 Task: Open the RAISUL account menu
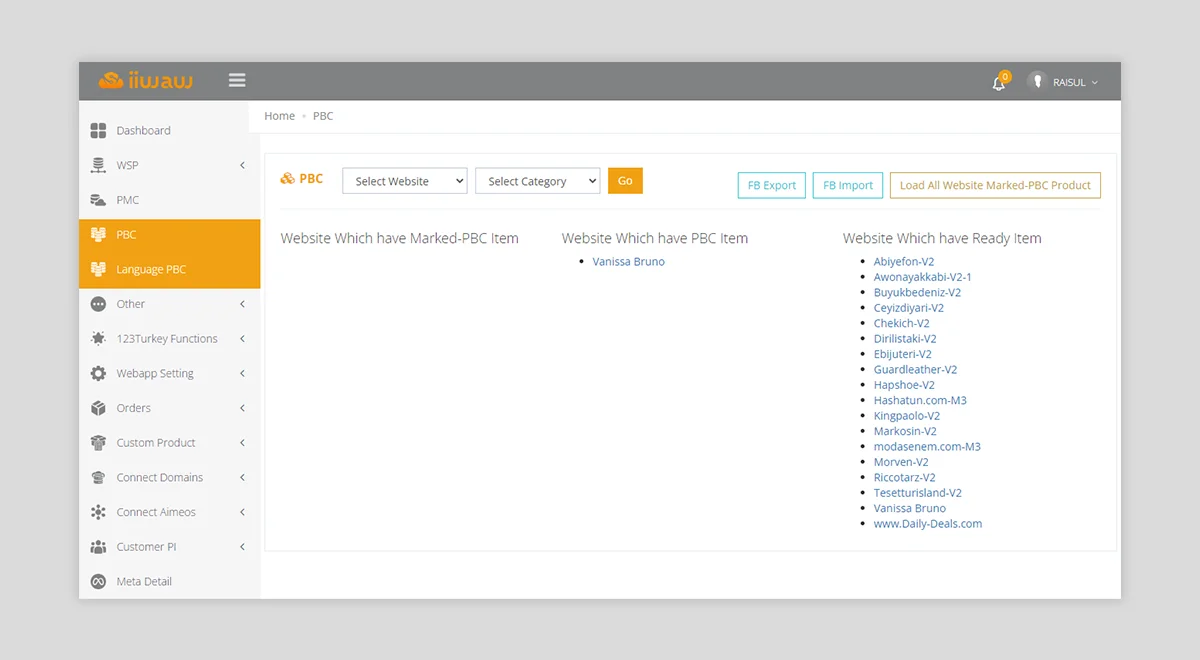point(1066,82)
